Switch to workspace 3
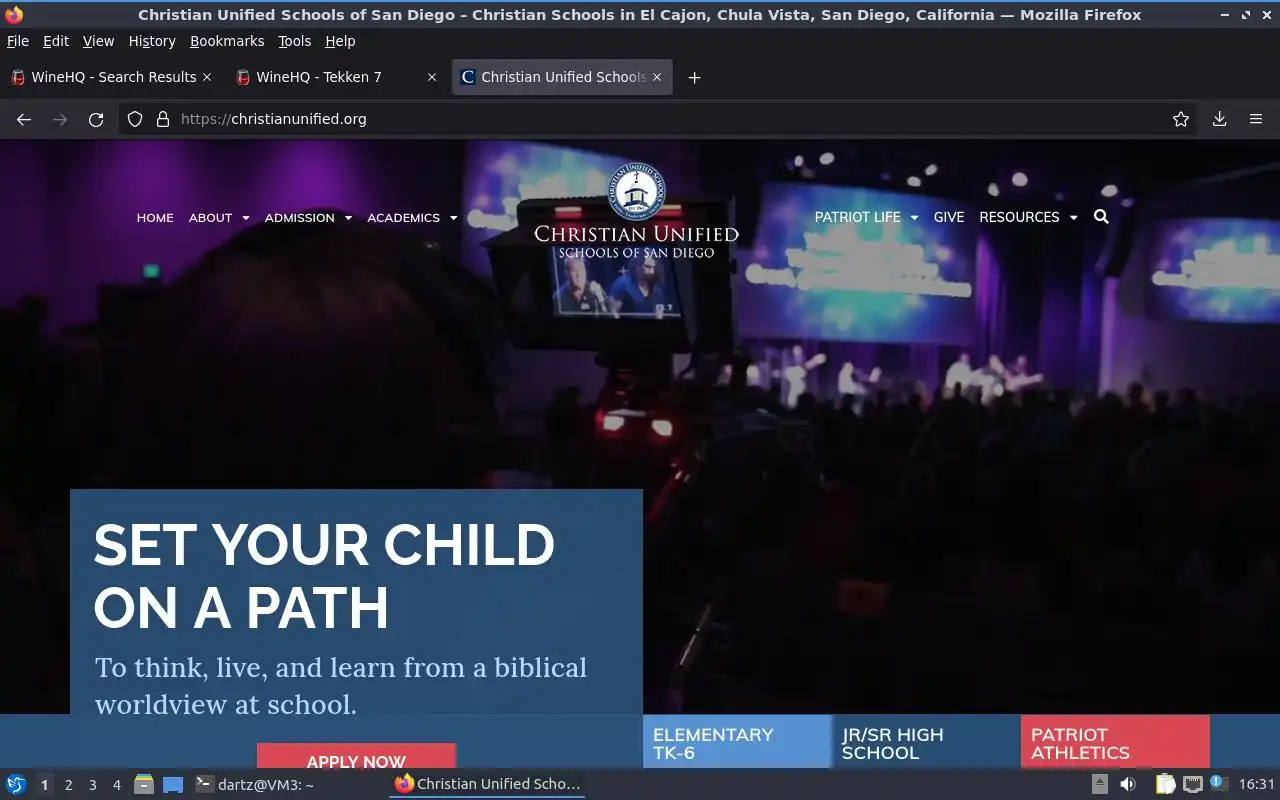Image resolution: width=1280 pixels, height=800 pixels. tap(93, 785)
